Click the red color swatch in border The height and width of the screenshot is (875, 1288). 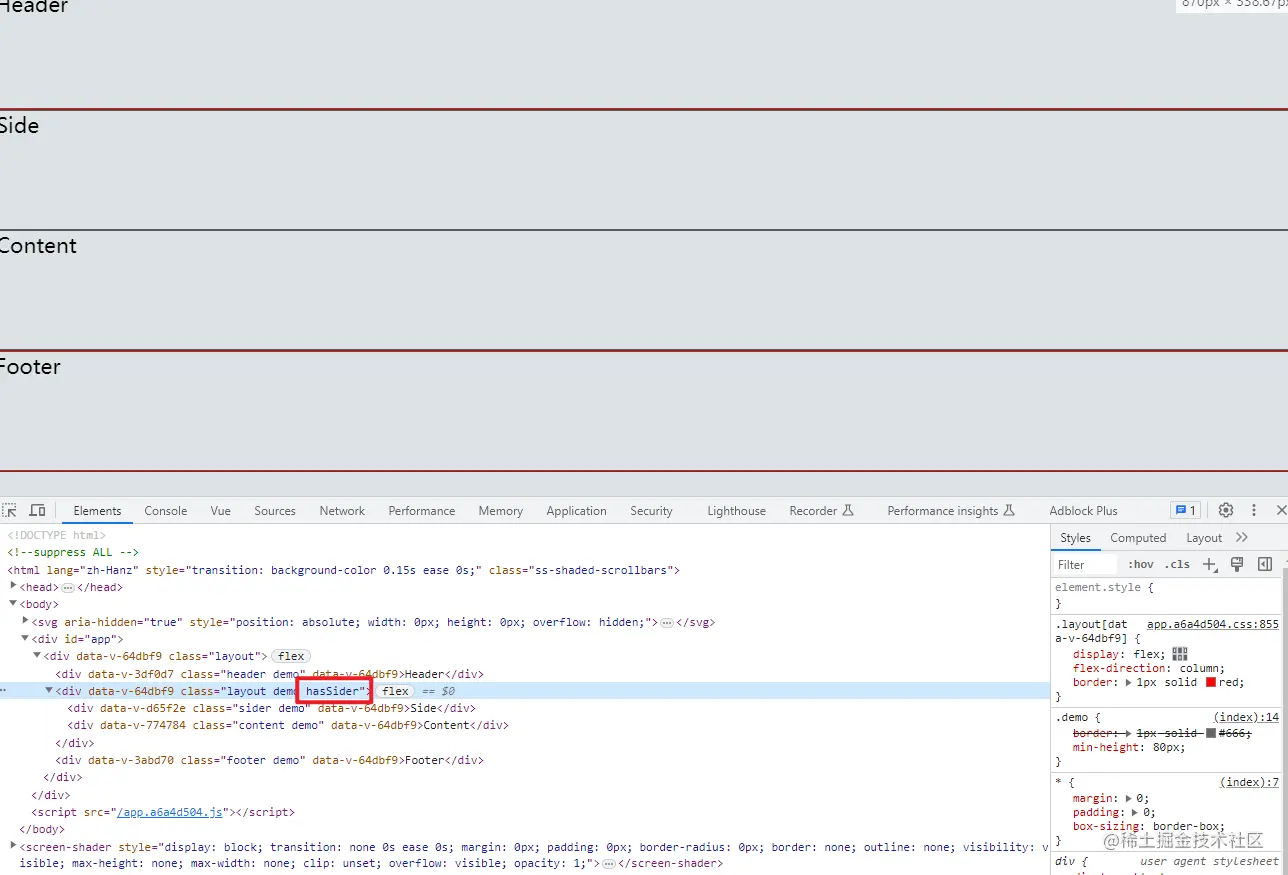(1211, 682)
